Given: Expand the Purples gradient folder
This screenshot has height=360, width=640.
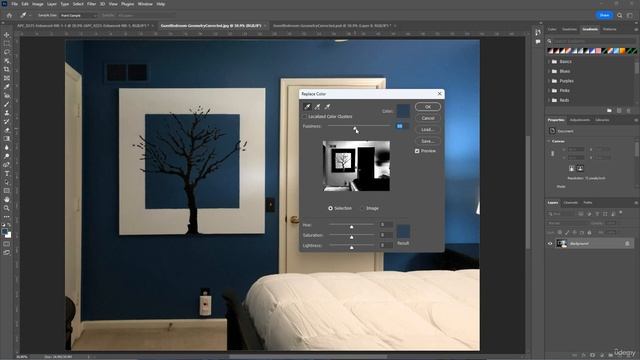Looking at the screenshot, I should (x=549, y=81).
